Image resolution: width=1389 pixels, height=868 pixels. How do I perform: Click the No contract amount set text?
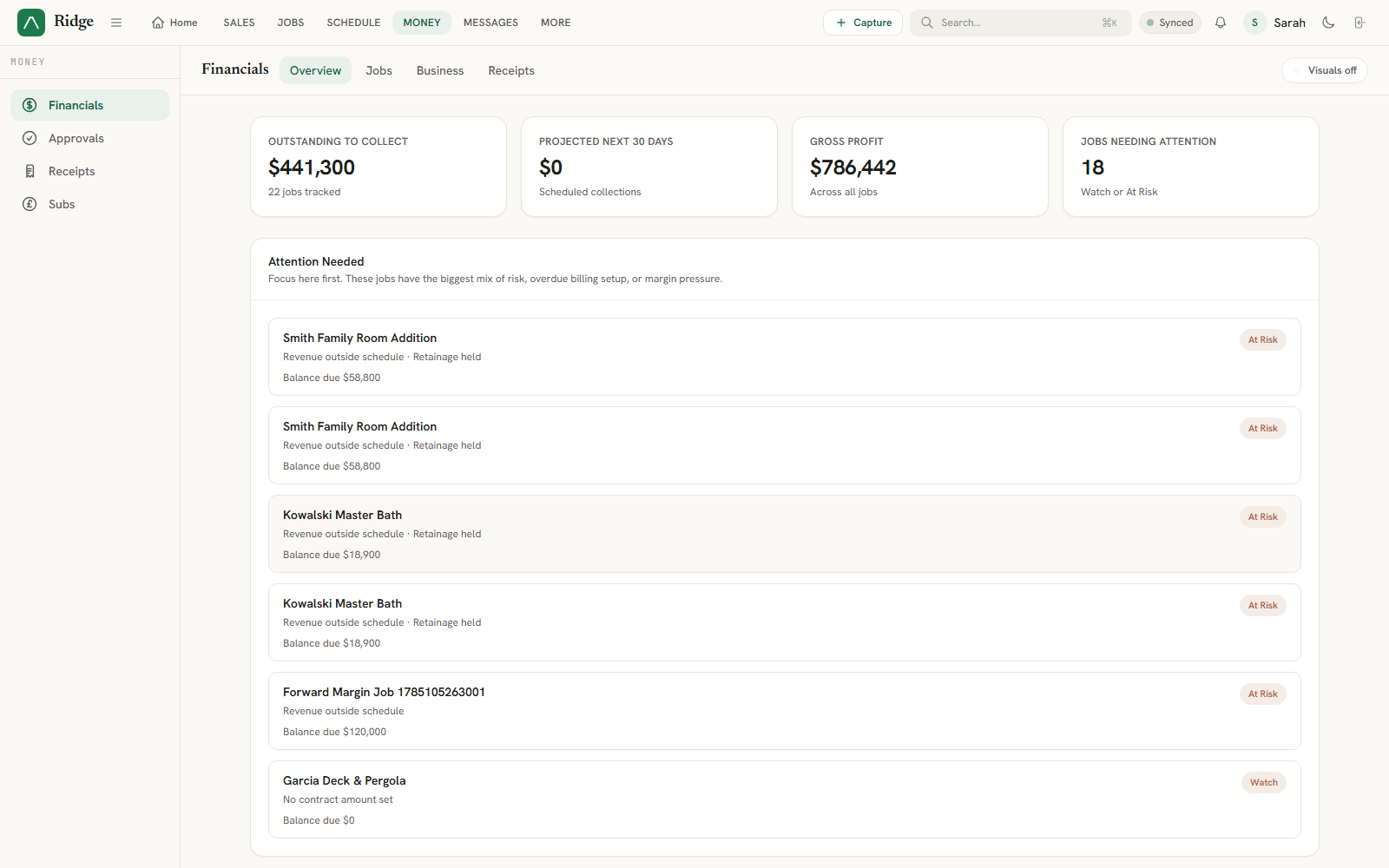(x=338, y=799)
